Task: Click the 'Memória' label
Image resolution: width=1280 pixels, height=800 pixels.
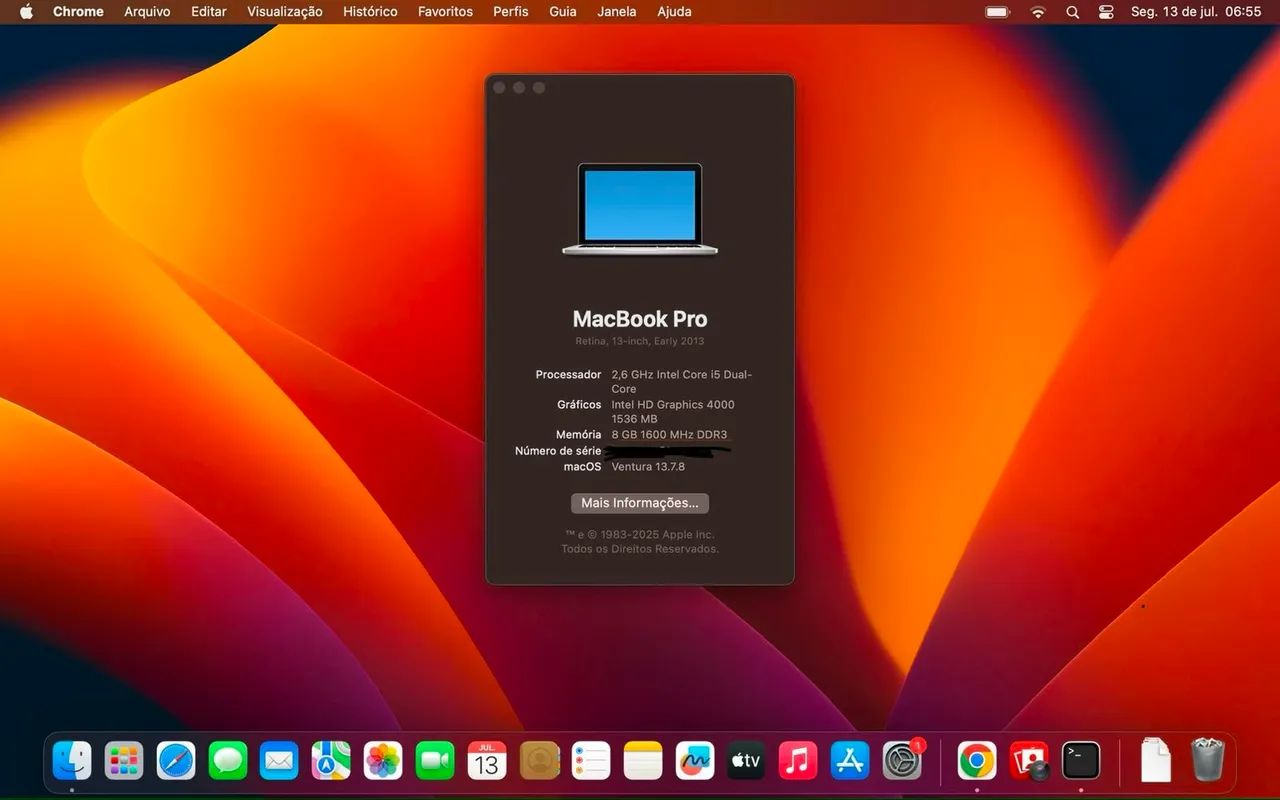Action: pos(579,435)
